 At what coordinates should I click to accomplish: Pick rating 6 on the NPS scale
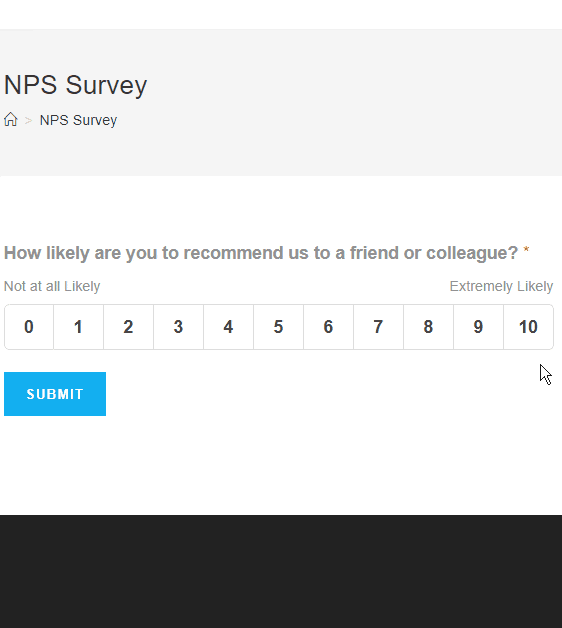tap(328, 327)
